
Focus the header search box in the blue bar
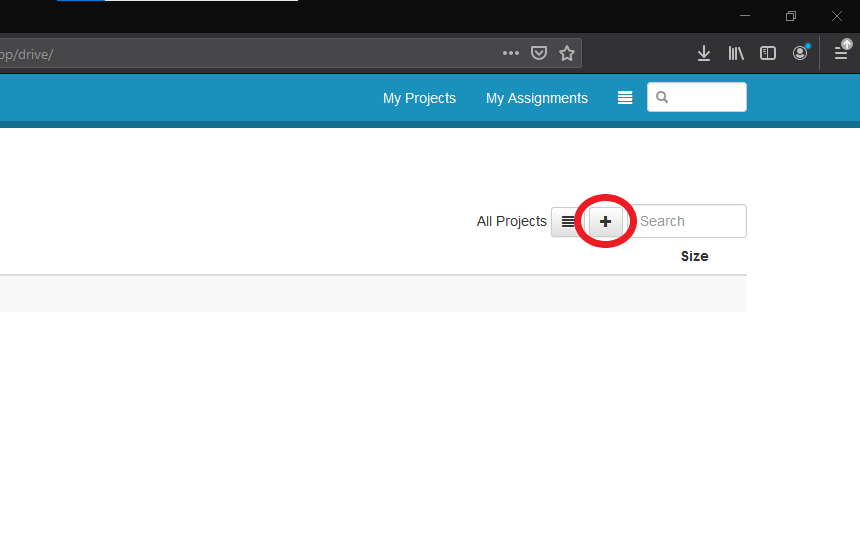707,97
